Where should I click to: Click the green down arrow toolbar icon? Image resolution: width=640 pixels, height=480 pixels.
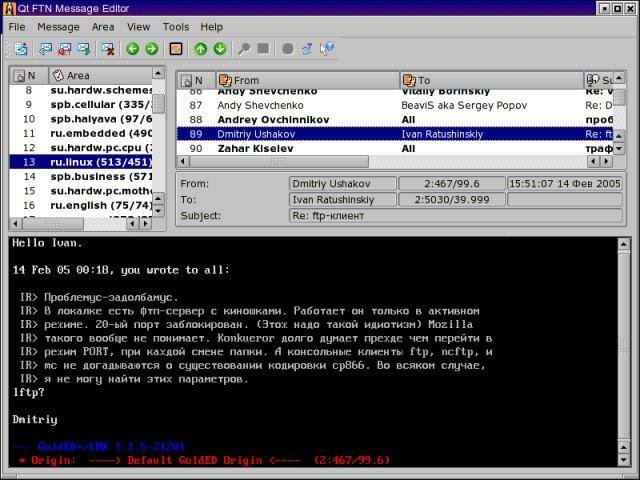220,49
